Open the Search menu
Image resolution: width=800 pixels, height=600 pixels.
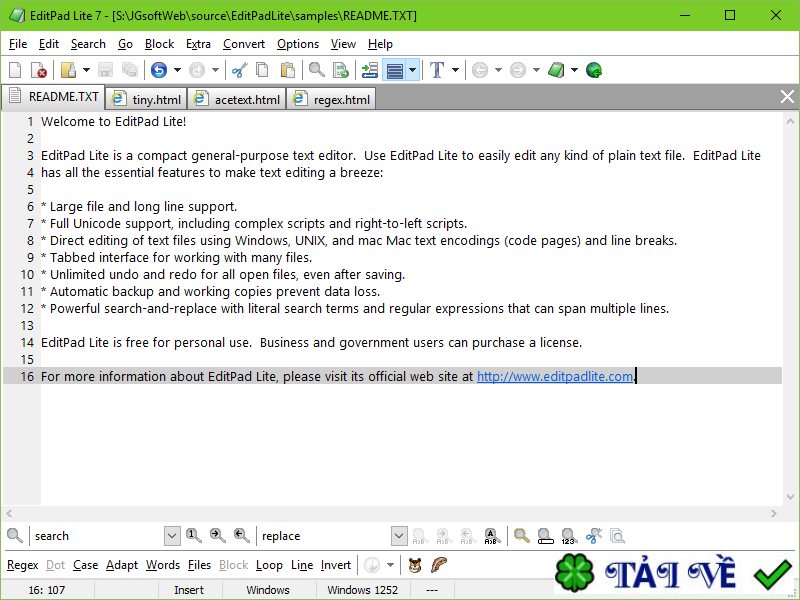[x=88, y=44]
